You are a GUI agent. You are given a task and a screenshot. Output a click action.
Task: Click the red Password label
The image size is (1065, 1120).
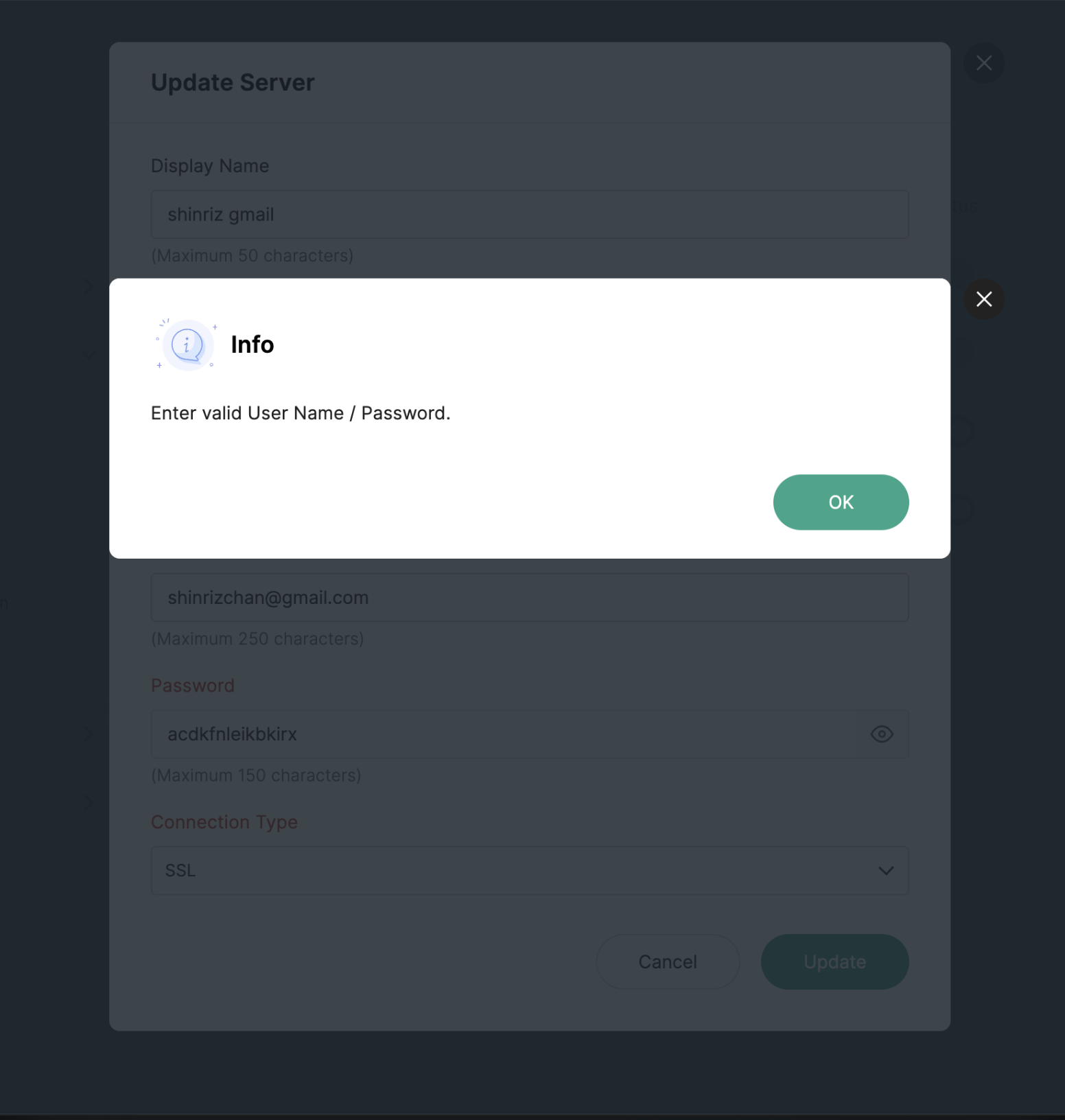pyautogui.click(x=193, y=686)
